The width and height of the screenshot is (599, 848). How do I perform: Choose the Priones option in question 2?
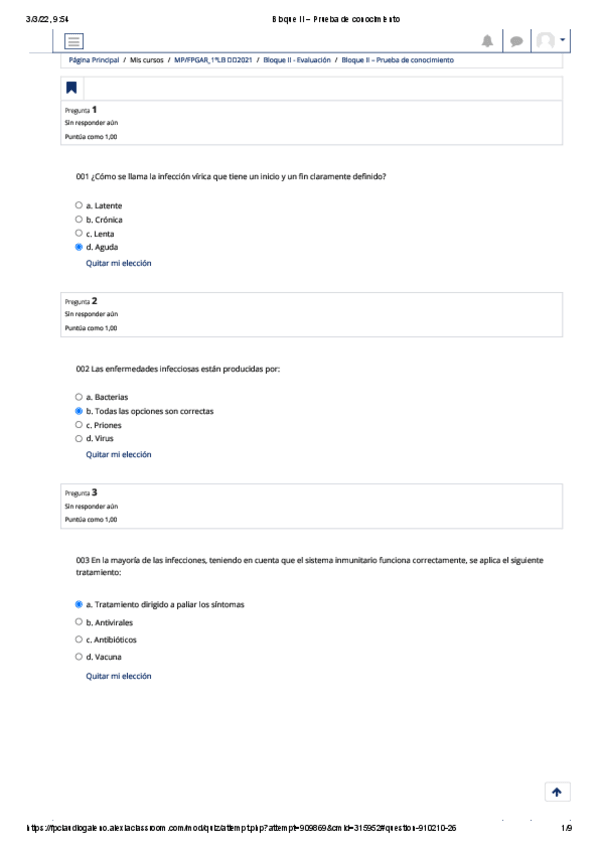(x=78, y=425)
